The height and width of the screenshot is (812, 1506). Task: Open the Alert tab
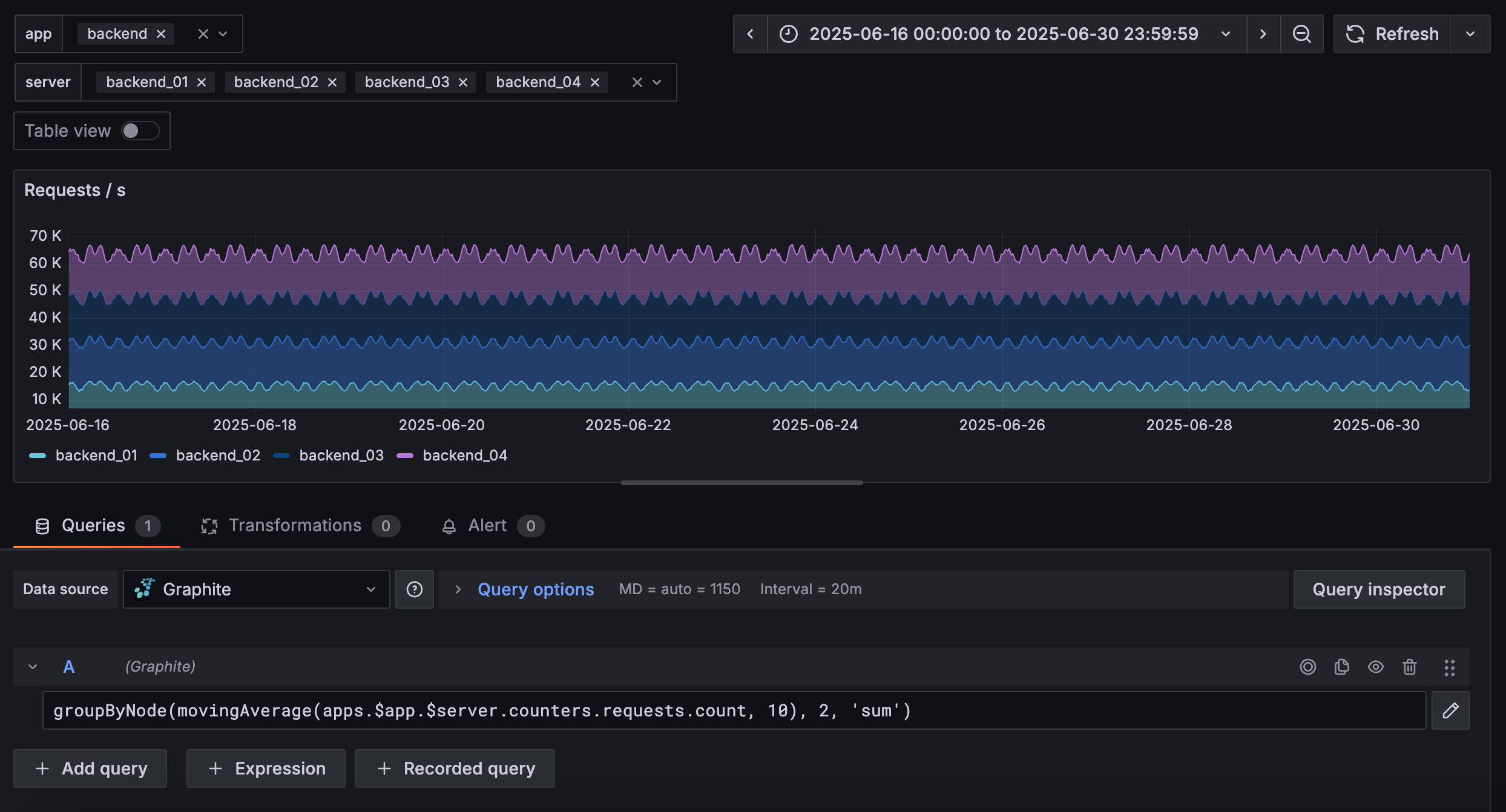[486, 525]
